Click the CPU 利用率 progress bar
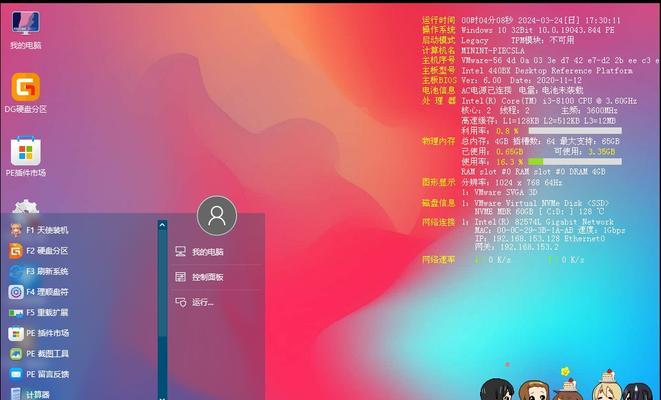 (575, 131)
